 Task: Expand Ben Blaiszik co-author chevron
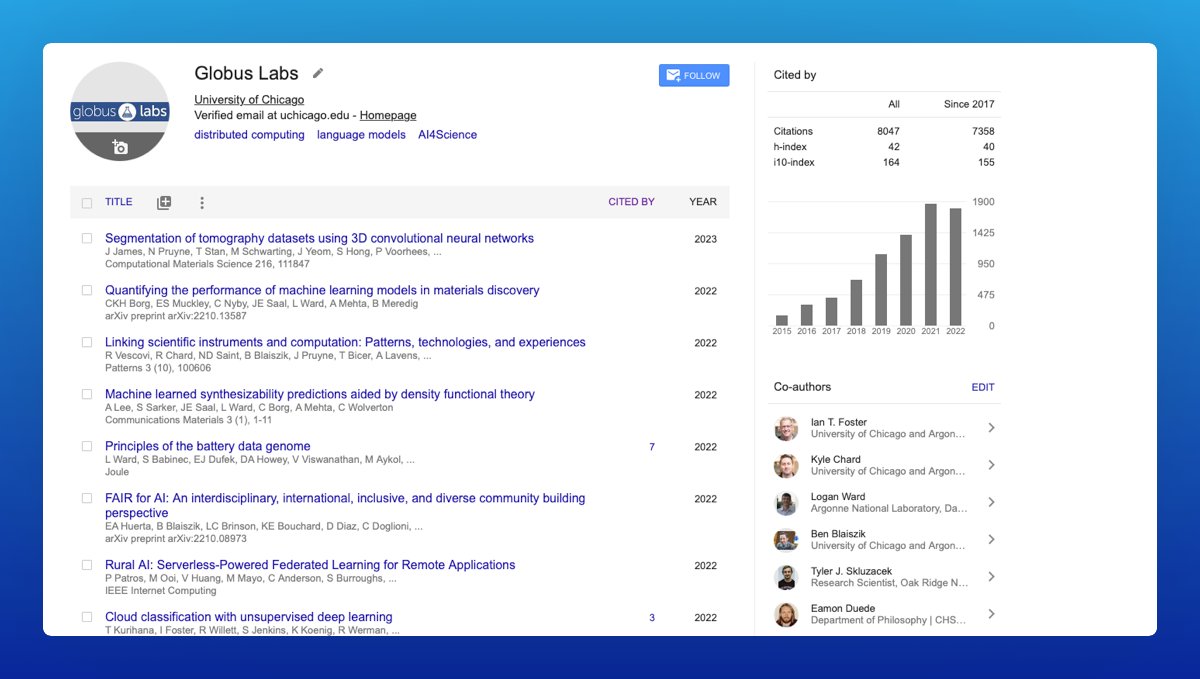pos(991,540)
